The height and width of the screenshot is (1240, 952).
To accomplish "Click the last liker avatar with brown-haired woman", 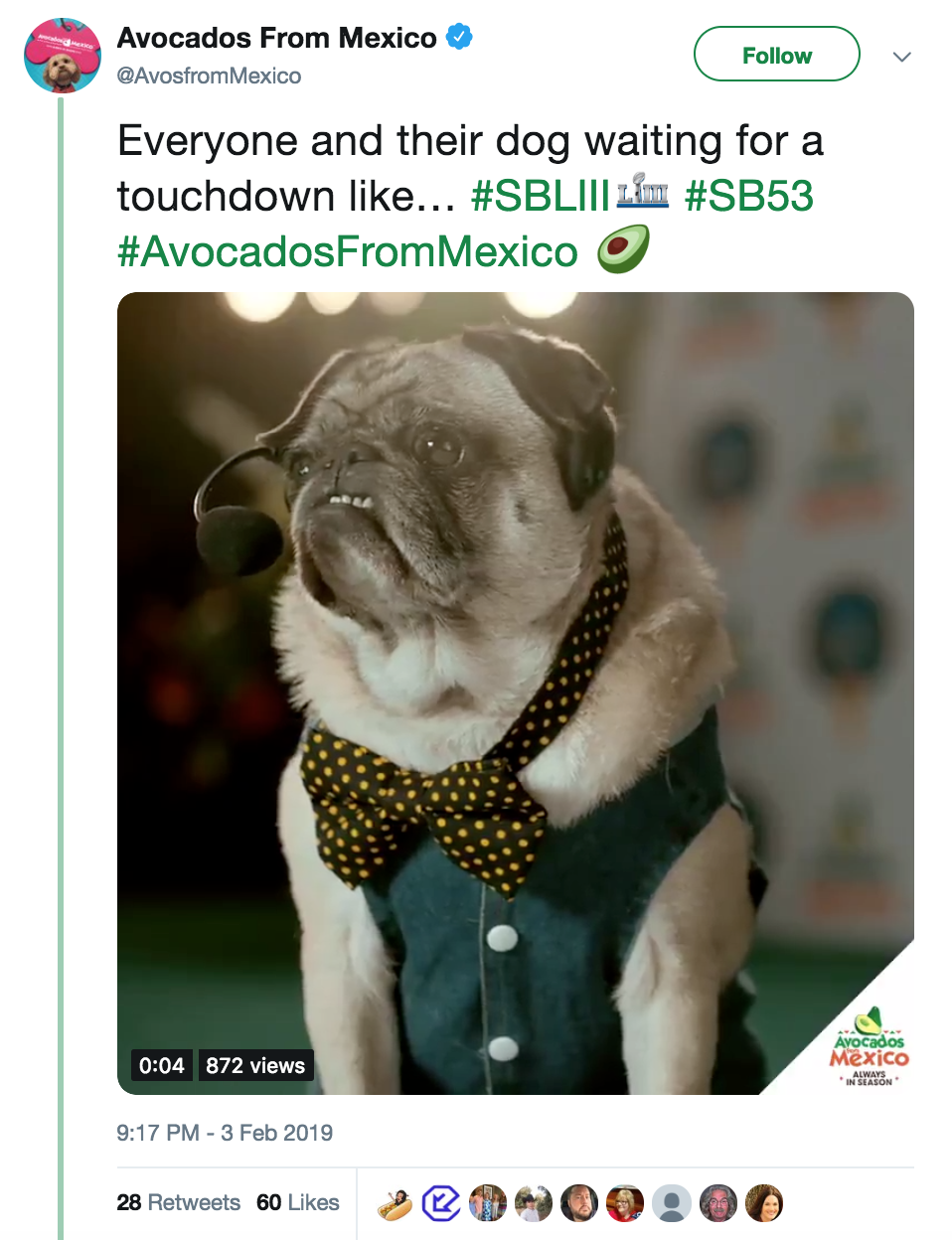I will pyautogui.click(x=764, y=1204).
